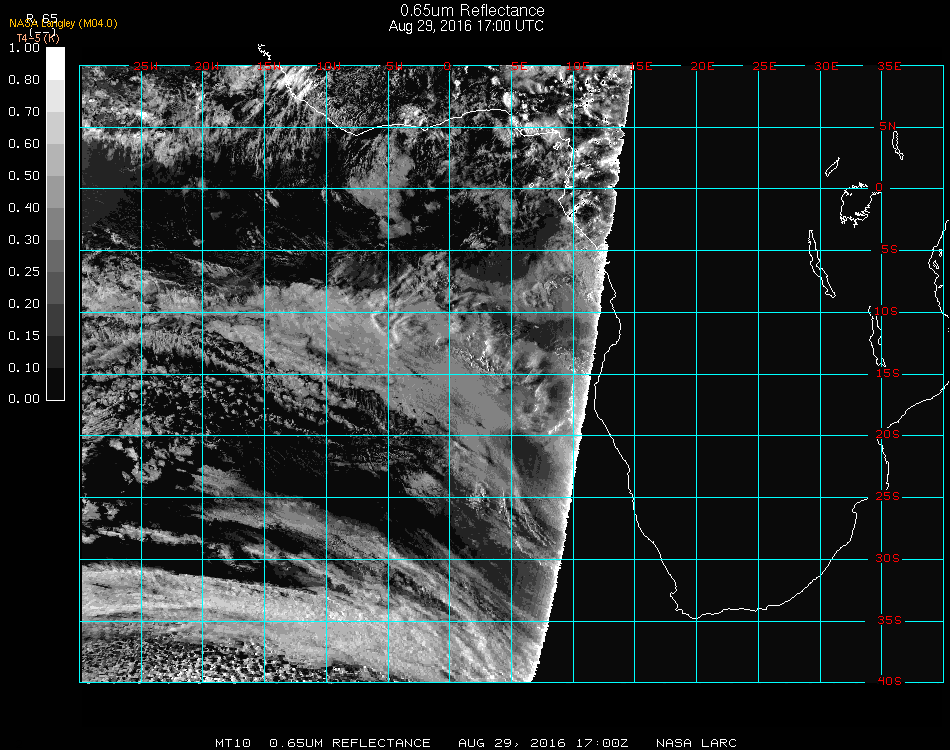950x750 pixels.
Task: Select the 5W longitude label
Action: pyautogui.click(x=394, y=66)
